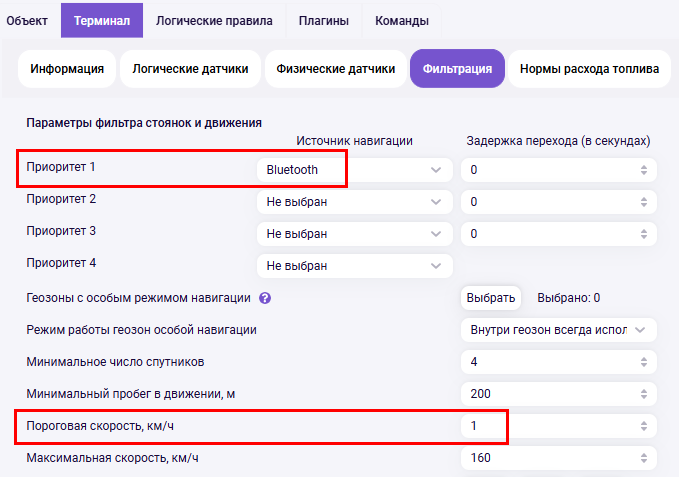The width and height of the screenshot is (679, 477).
Task: Click stepper arrows on Priority 1 delay field
Action: tap(644, 170)
